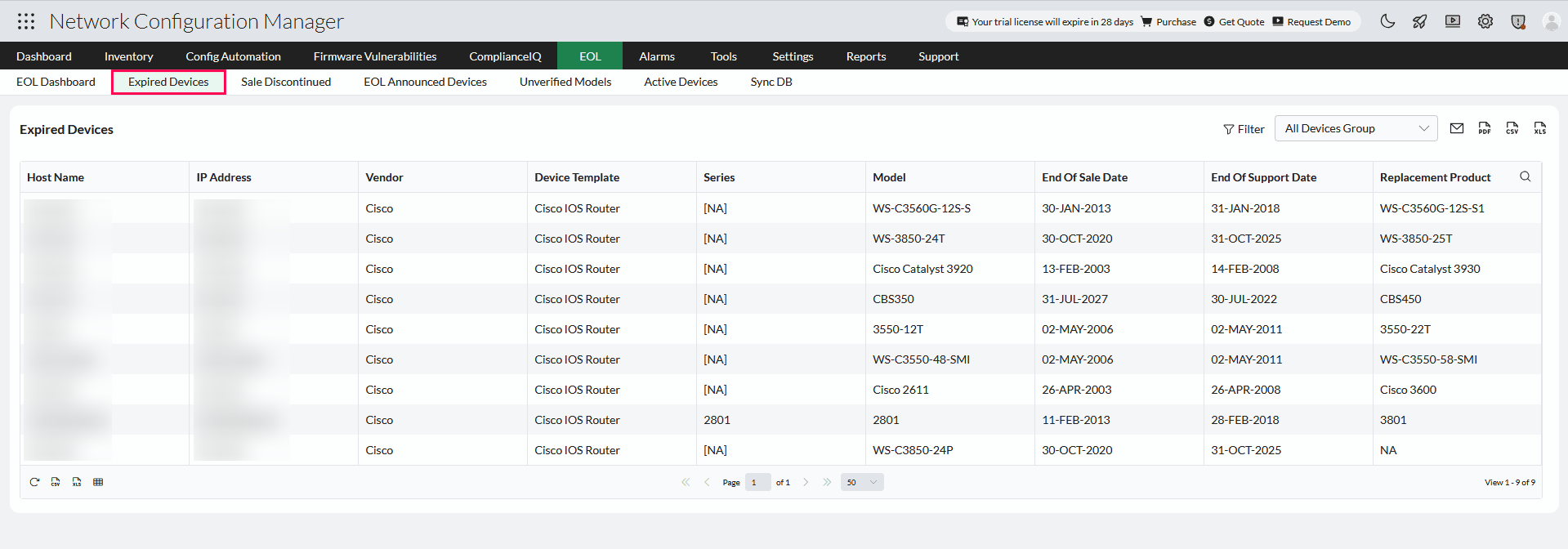Click the model cell WS-C3560G-12S-S
1568x549 pixels.
coord(922,208)
